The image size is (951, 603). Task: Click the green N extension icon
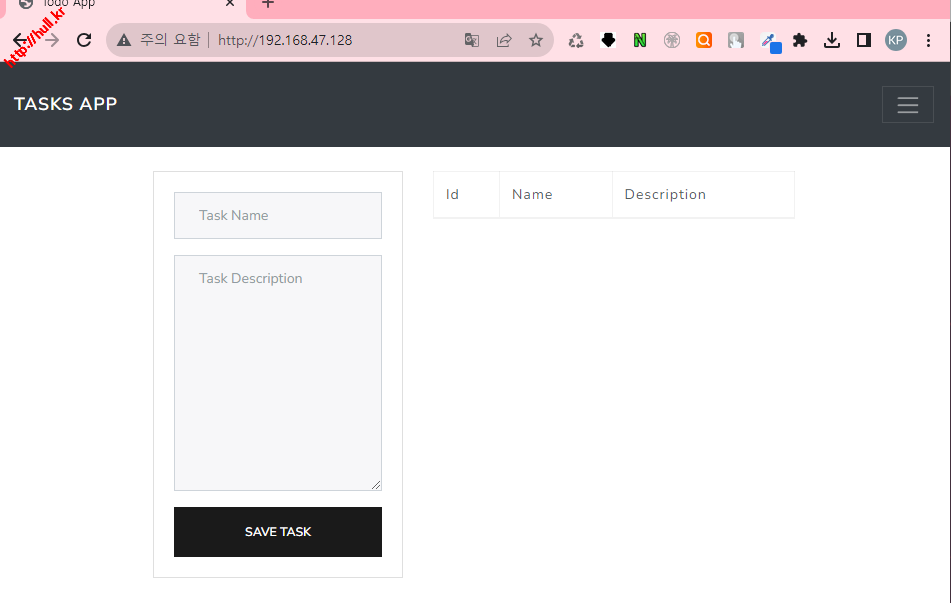tap(640, 40)
